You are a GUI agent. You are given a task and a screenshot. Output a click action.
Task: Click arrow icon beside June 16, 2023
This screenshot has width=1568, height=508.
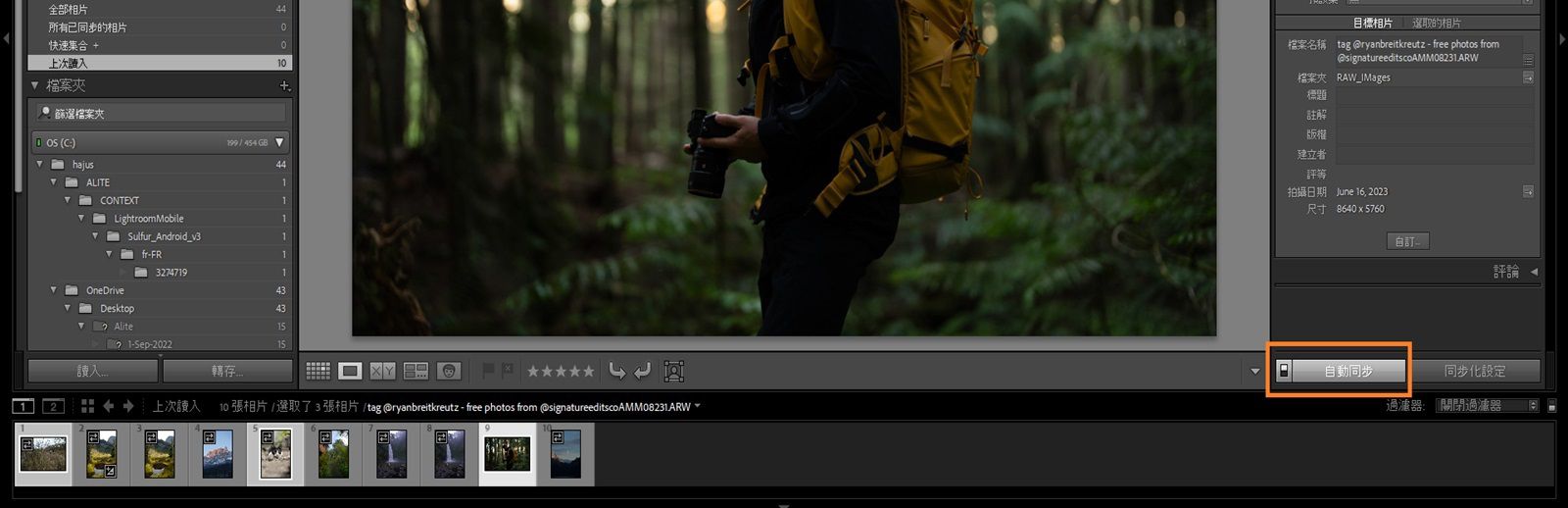(x=1528, y=191)
